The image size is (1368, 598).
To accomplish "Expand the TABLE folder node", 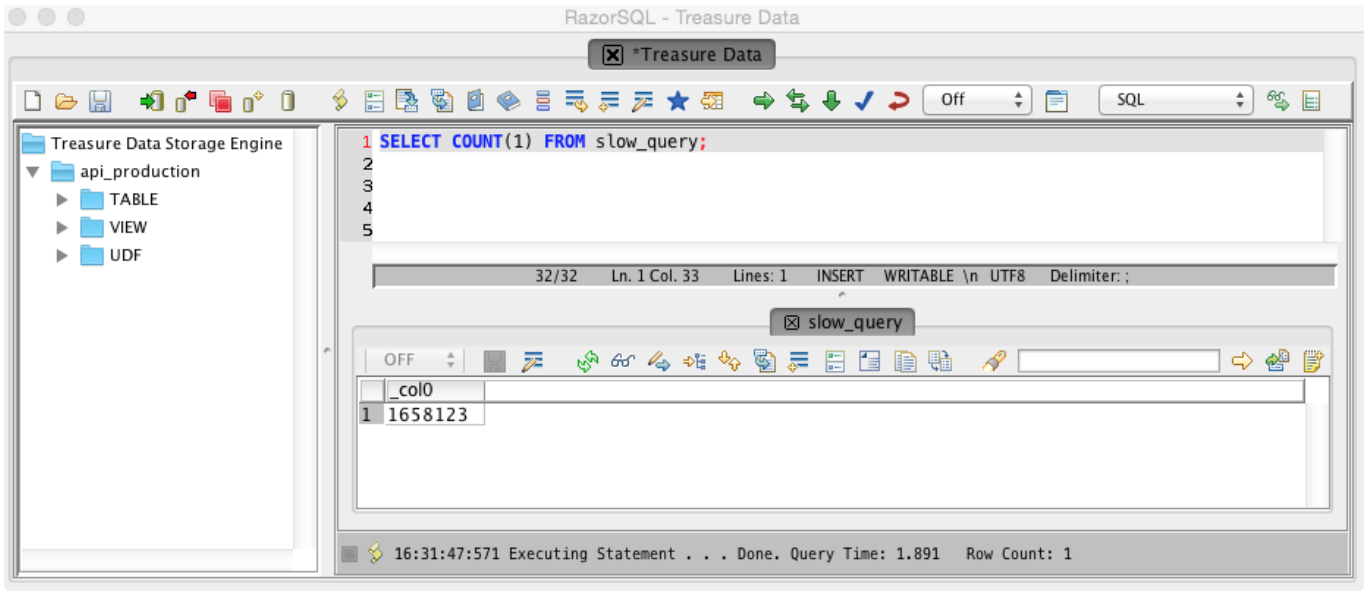I will (62, 200).
